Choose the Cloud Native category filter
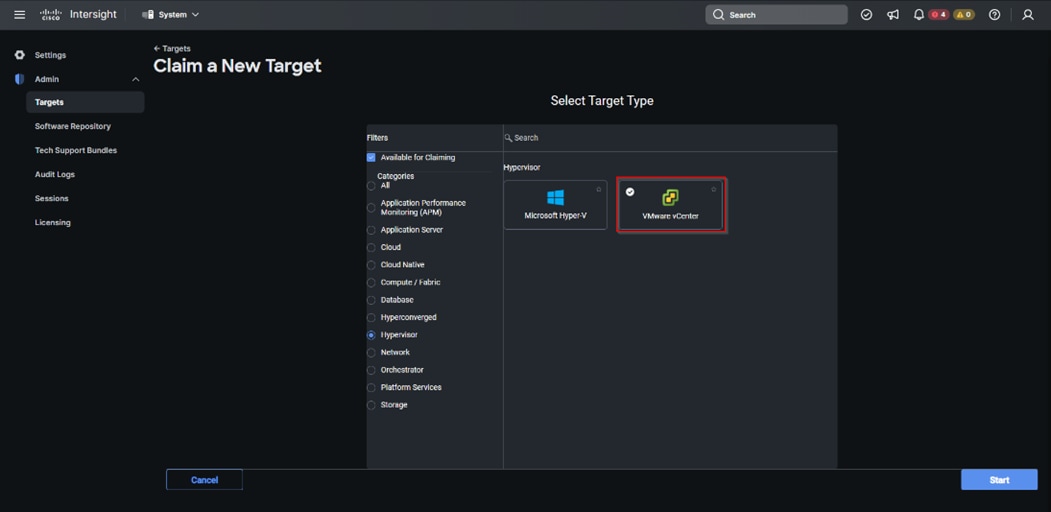The height and width of the screenshot is (512, 1051). point(371,265)
